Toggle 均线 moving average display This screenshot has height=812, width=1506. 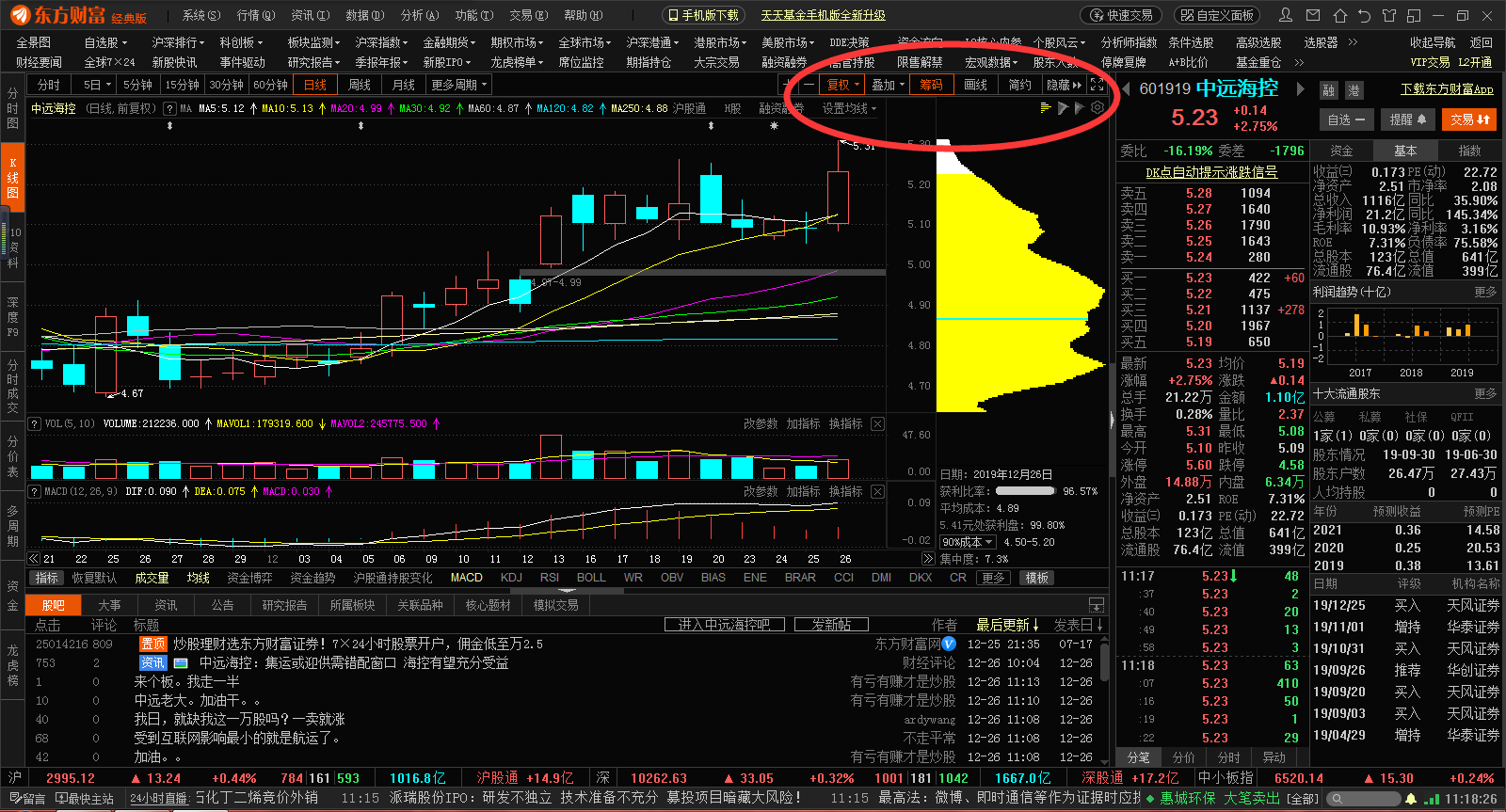(198, 578)
